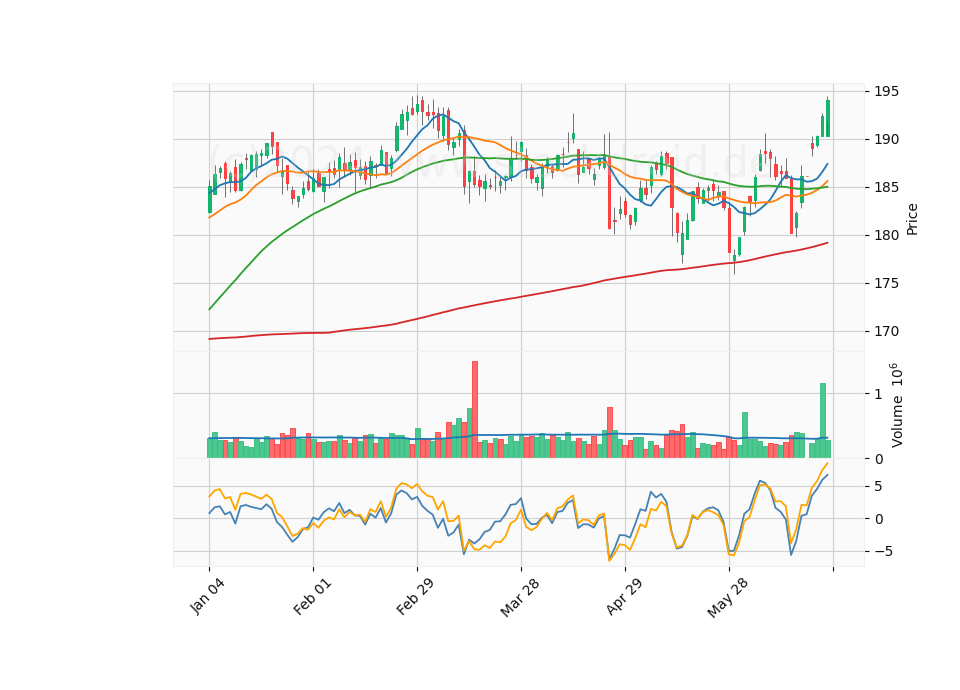Select the 1 tick on the Volume axis

point(879,394)
